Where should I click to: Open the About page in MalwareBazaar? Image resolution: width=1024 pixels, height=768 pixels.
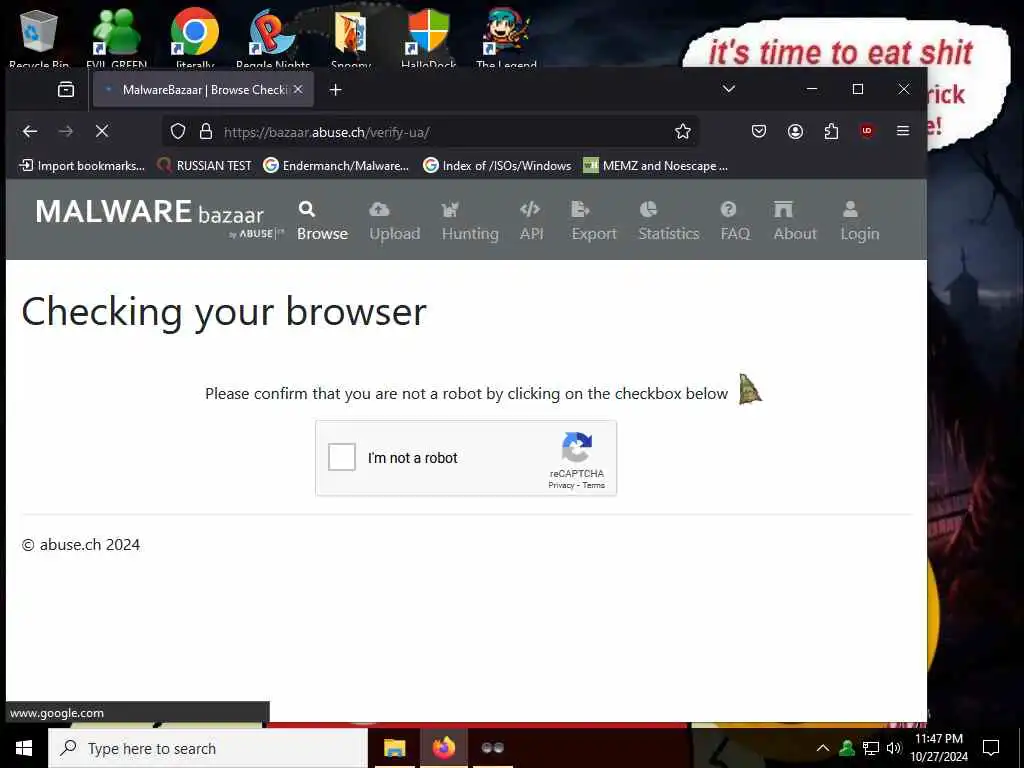[795, 222]
